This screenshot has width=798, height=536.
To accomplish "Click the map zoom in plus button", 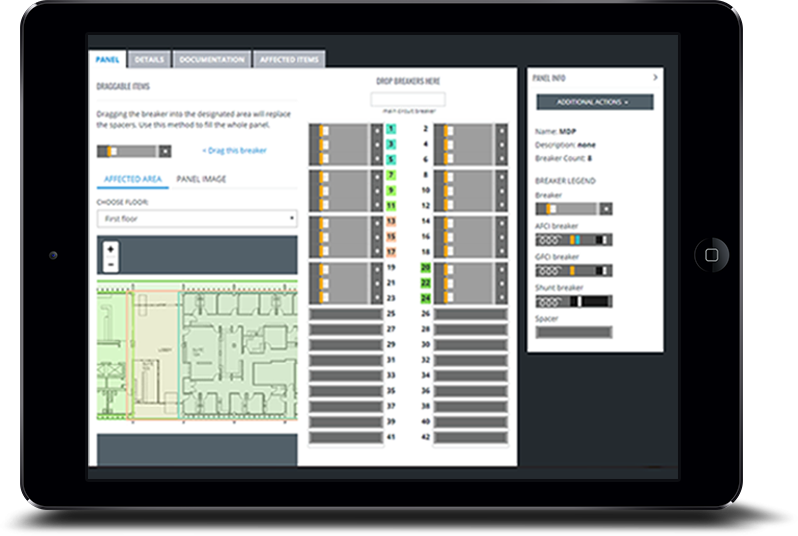I will point(110,252).
